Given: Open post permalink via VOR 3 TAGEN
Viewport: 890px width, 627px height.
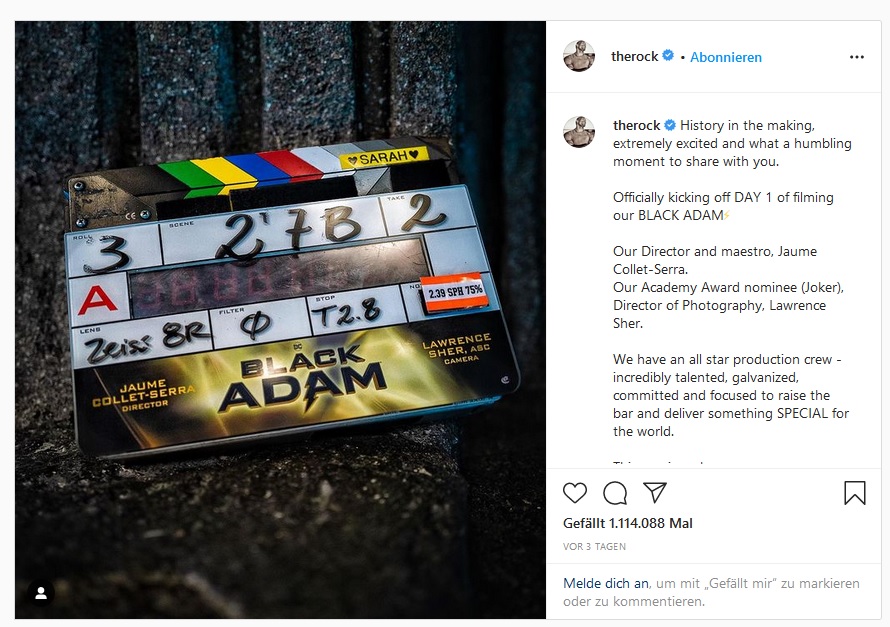Looking at the screenshot, I should coord(594,546).
